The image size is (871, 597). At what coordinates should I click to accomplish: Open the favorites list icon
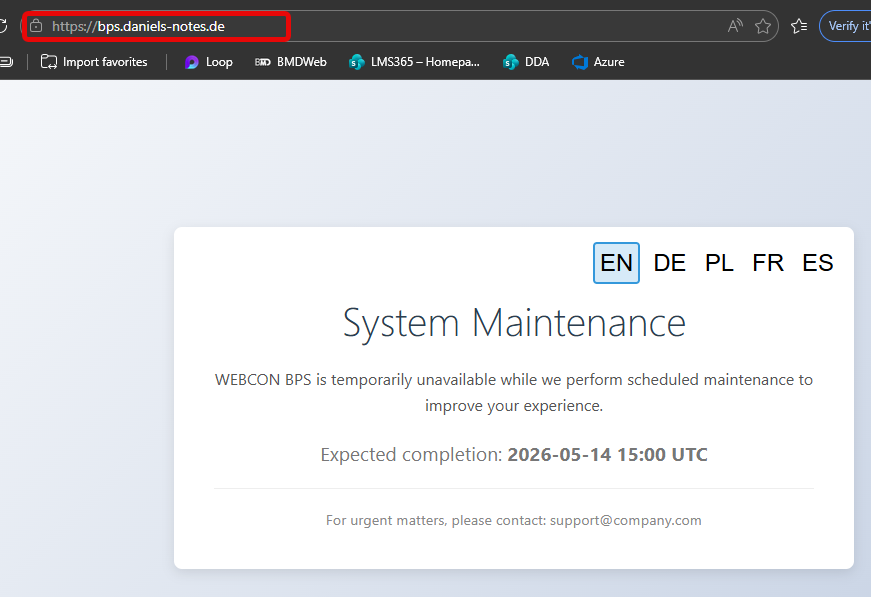799,26
